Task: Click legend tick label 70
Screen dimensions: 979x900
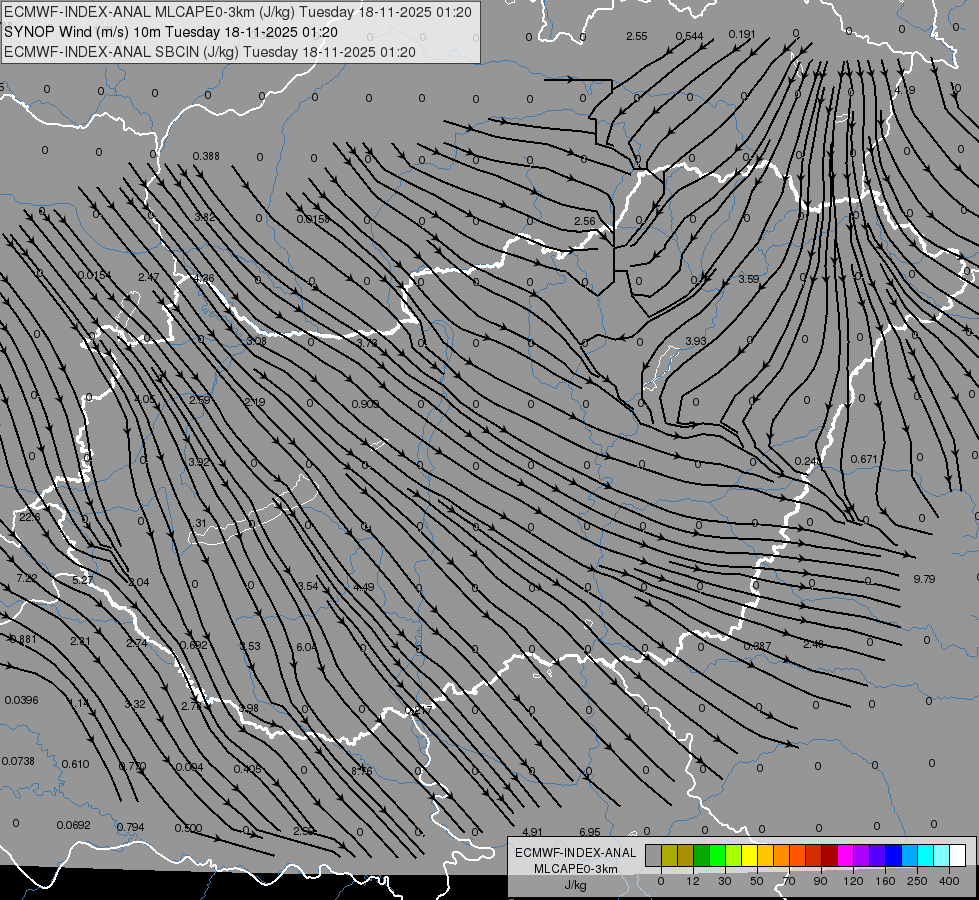Action: (789, 881)
